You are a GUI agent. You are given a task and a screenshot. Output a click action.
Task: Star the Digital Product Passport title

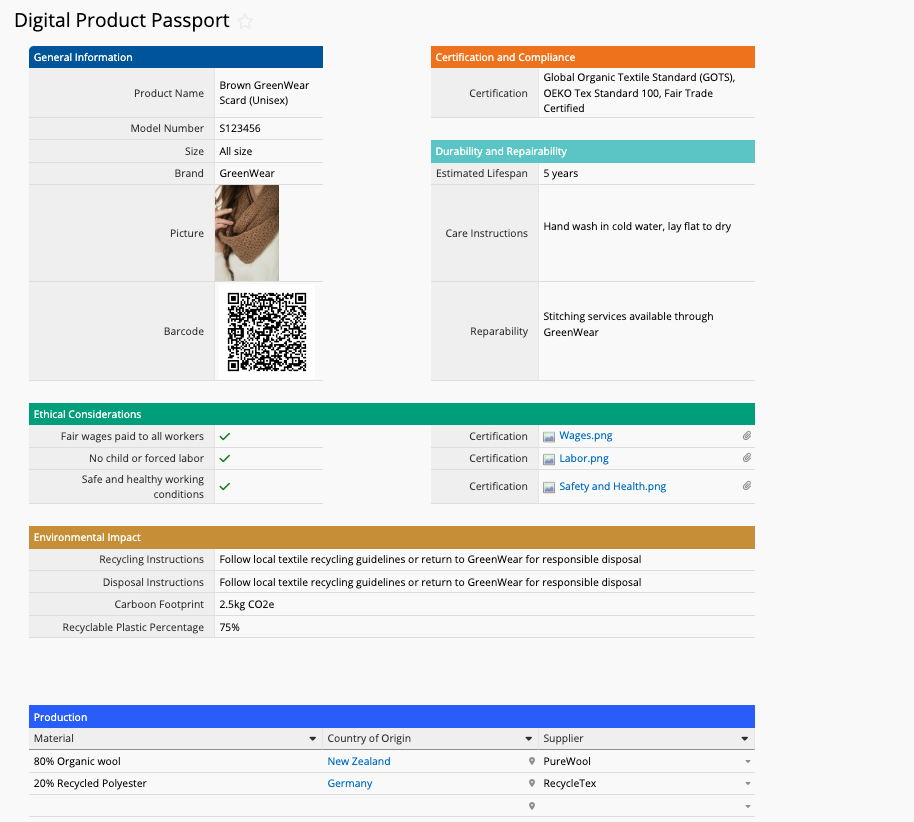246,22
